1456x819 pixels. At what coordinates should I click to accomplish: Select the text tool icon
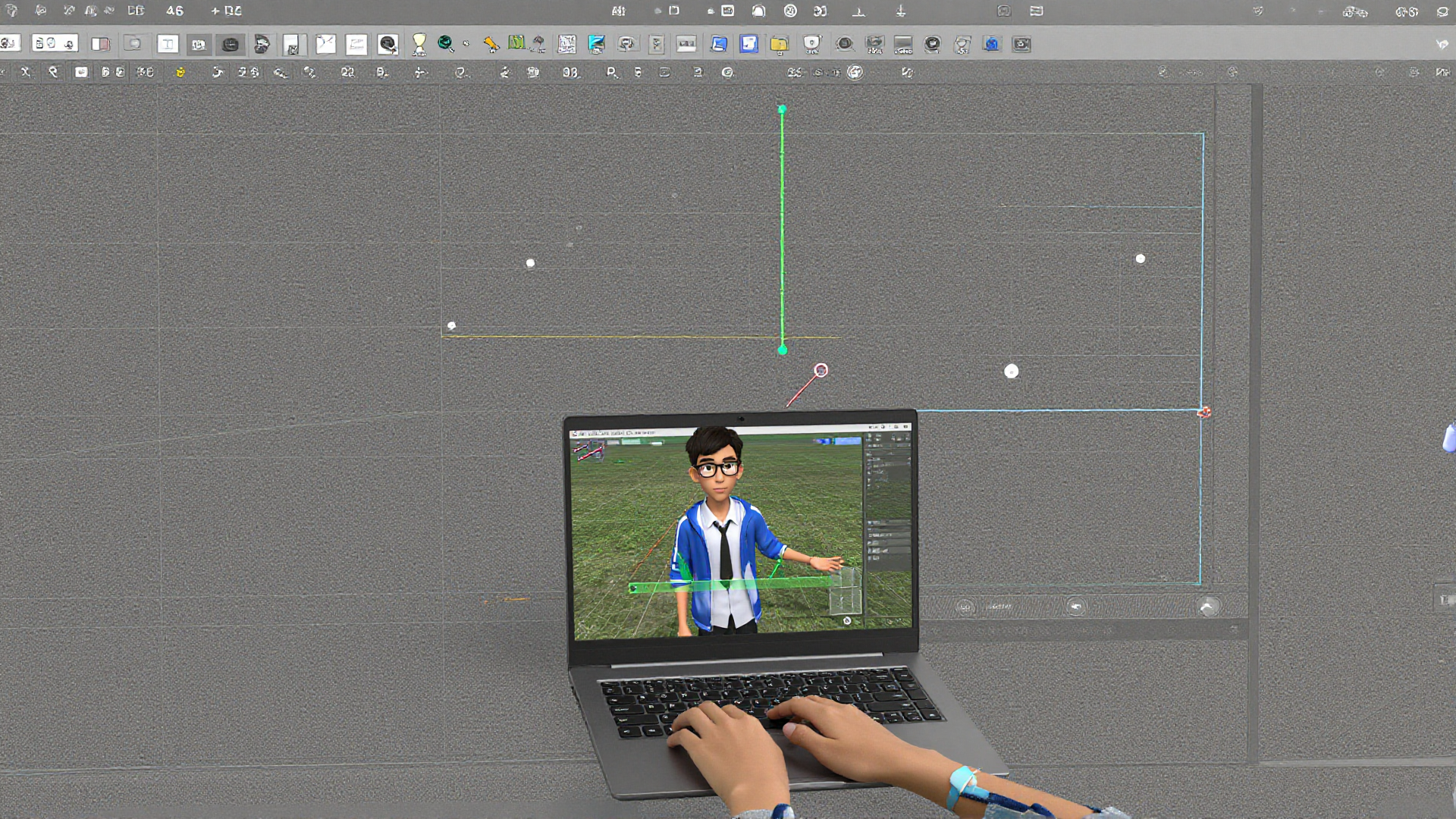click(x=168, y=44)
